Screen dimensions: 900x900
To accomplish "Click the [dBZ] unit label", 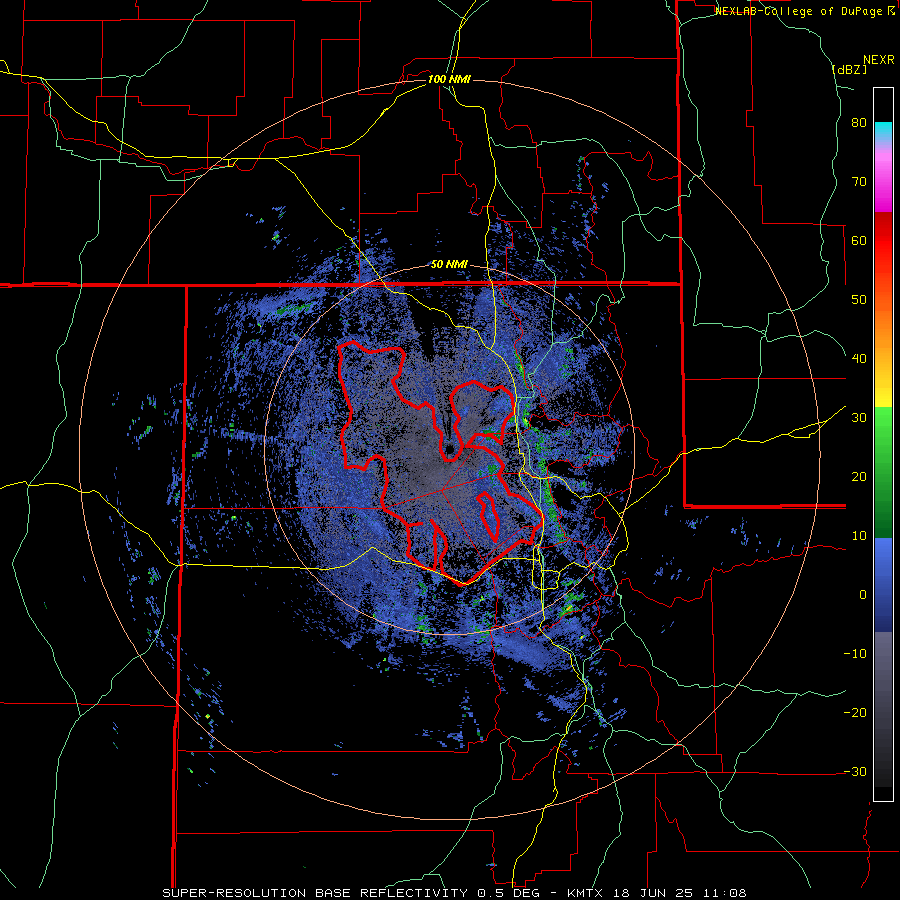I will [x=849, y=69].
